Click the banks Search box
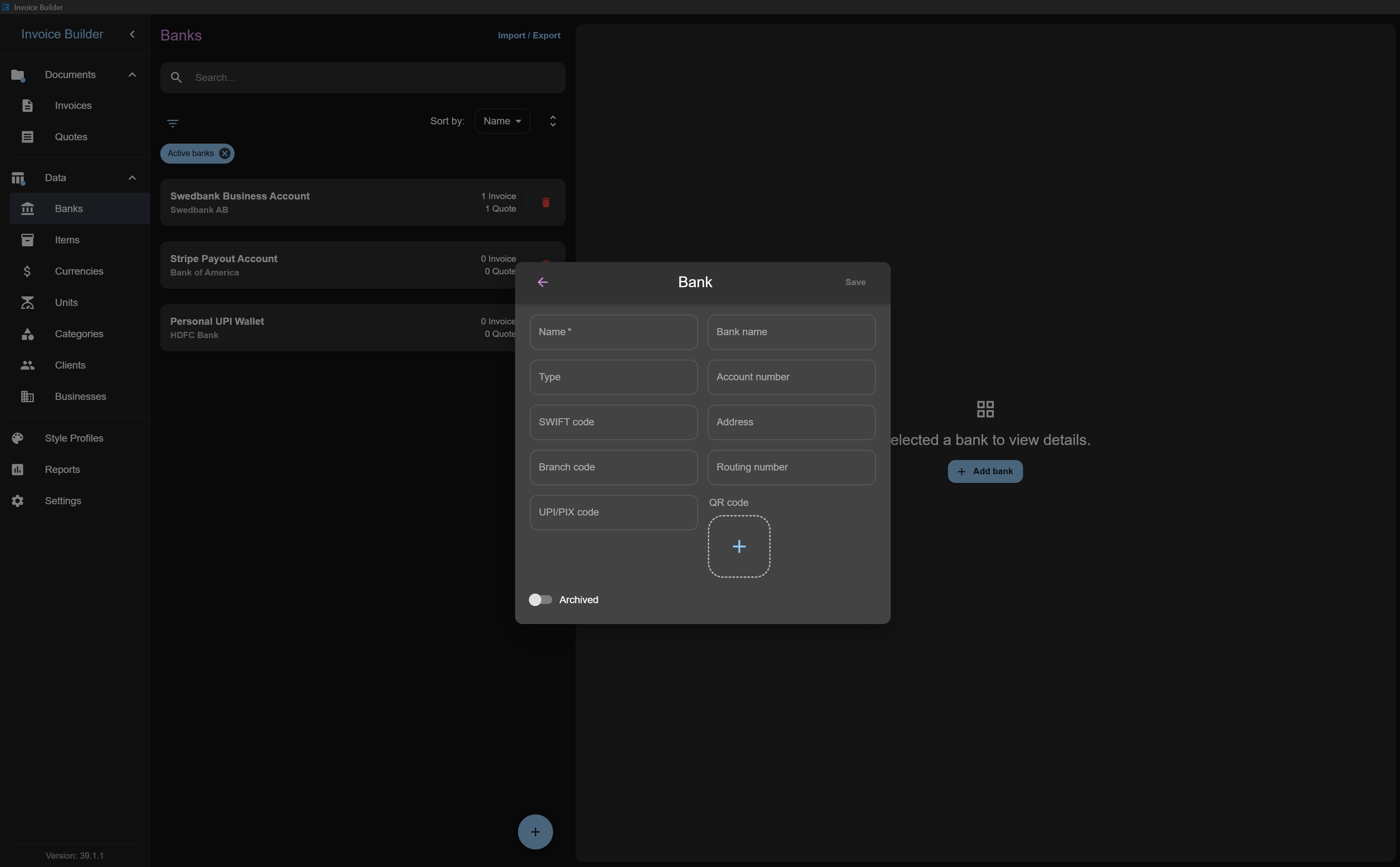Screen dimensions: 1400x867 tap(363, 78)
